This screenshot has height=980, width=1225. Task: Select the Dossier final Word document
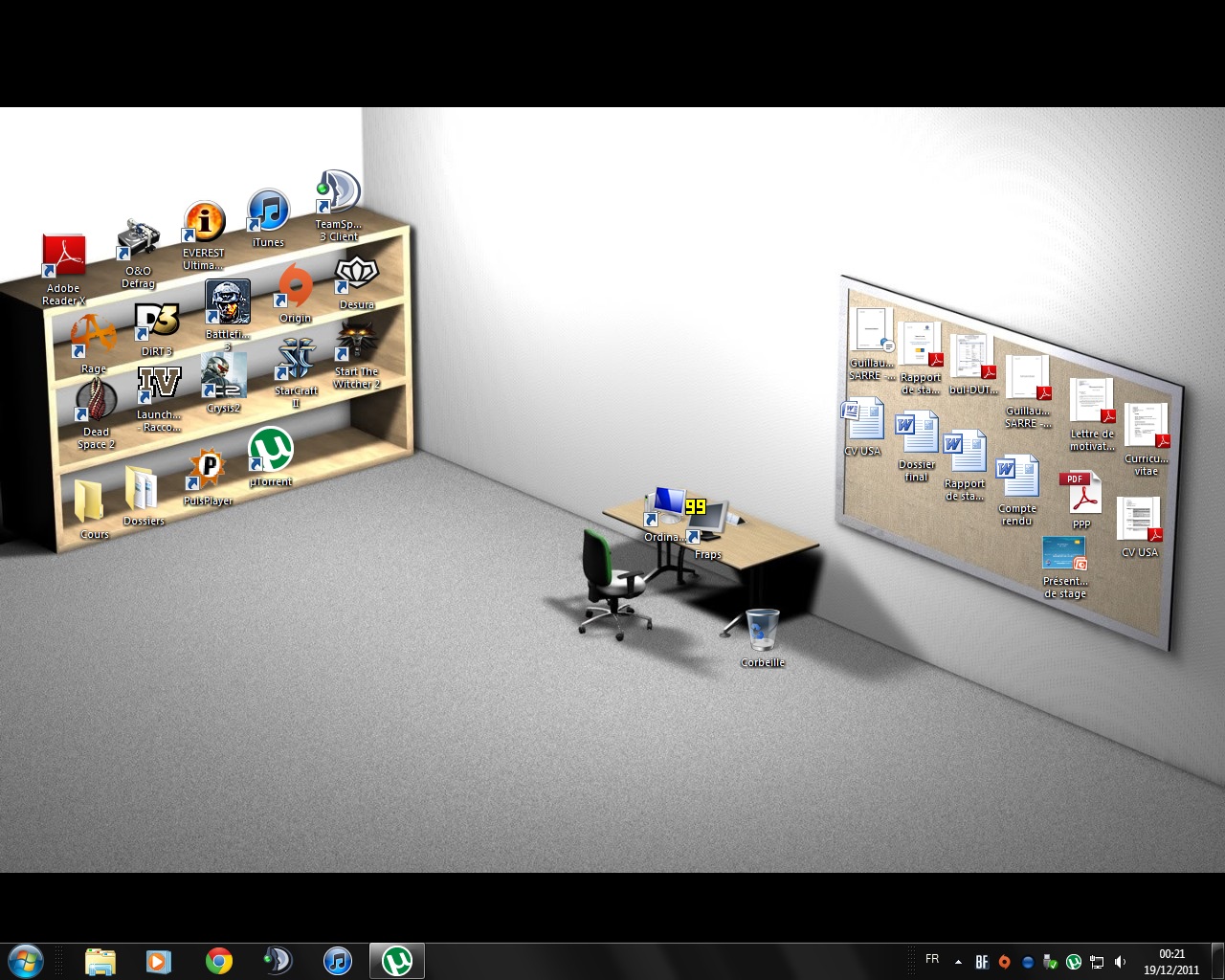pyautogui.click(x=916, y=434)
